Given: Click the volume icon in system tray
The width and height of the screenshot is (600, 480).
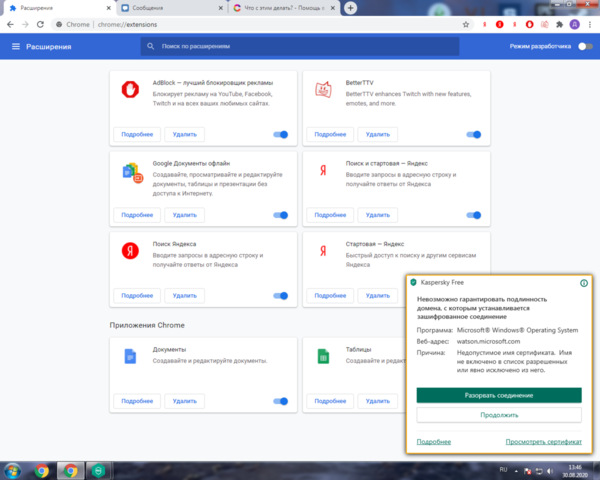Looking at the screenshot, I should click(x=550, y=471).
